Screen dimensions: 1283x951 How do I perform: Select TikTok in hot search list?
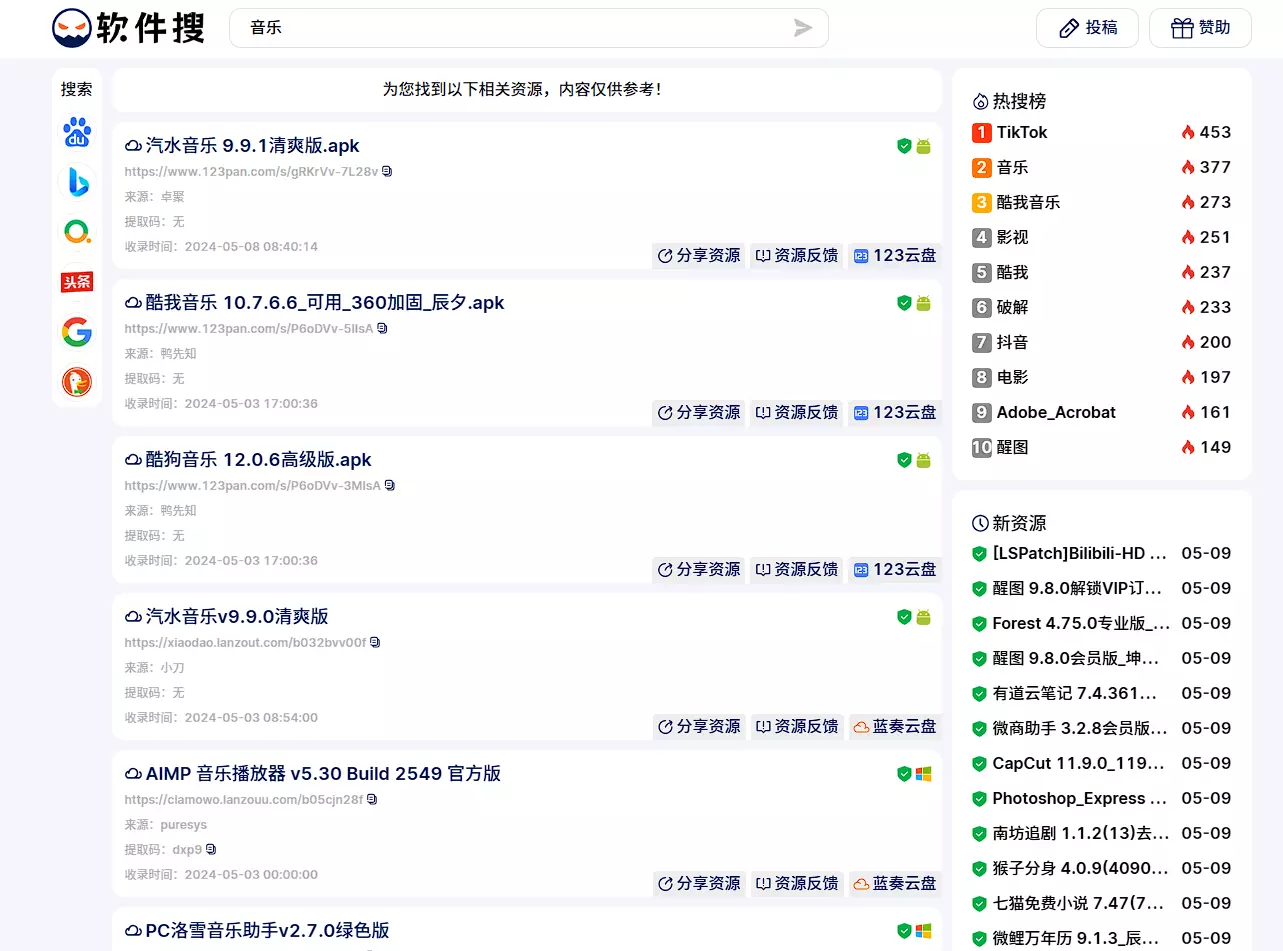[1021, 133]
